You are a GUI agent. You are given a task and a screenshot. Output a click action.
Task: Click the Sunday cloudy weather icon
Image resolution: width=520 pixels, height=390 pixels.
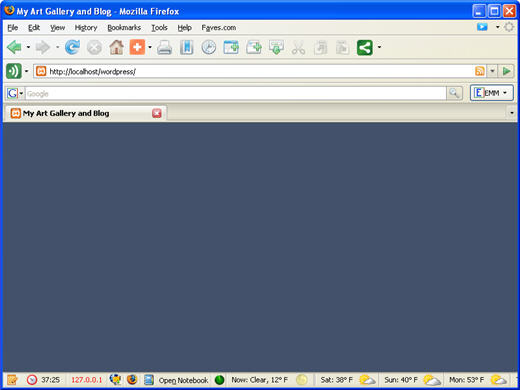[x=432, y=380]
